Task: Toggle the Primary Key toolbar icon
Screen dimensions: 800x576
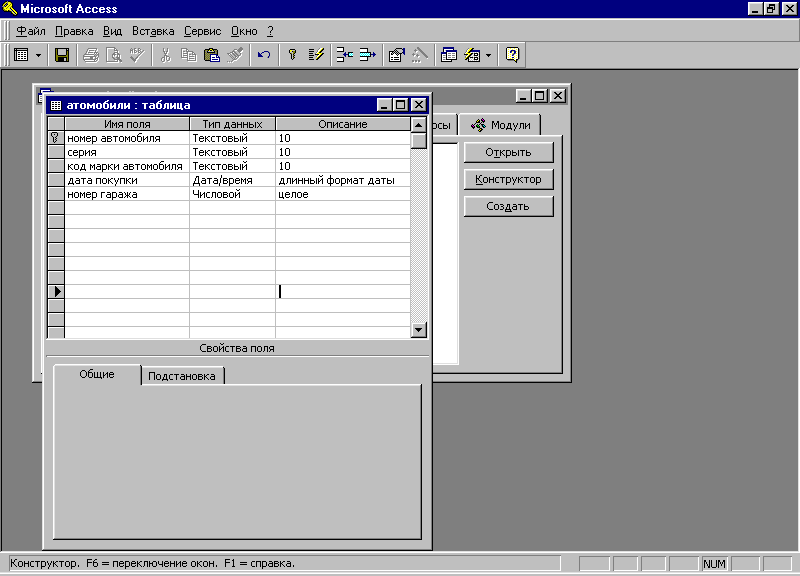Action: coord(292,55)
